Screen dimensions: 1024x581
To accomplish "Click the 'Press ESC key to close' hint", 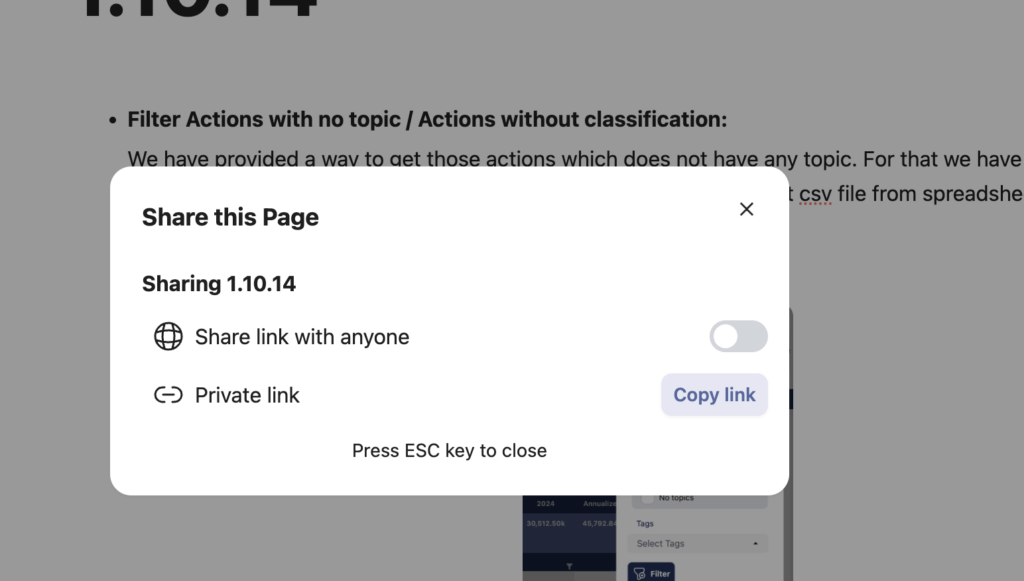I will [x=449, y=450].
